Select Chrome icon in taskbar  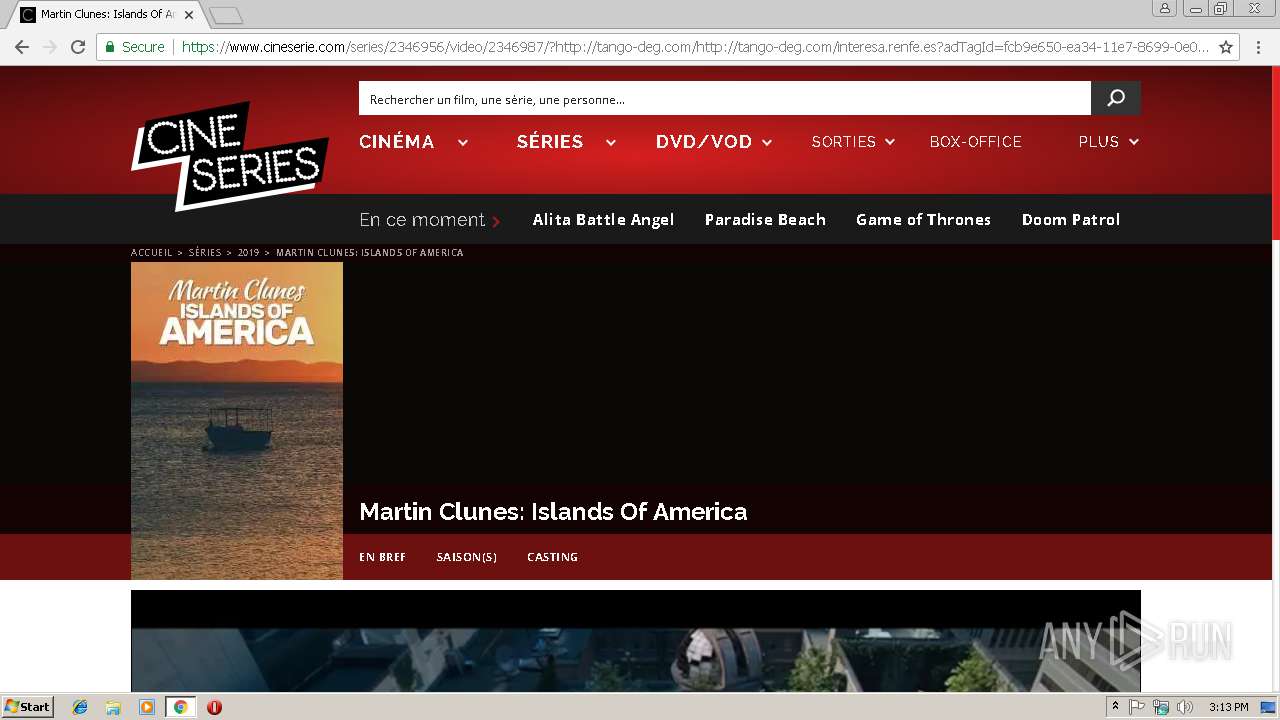[180, 707]
